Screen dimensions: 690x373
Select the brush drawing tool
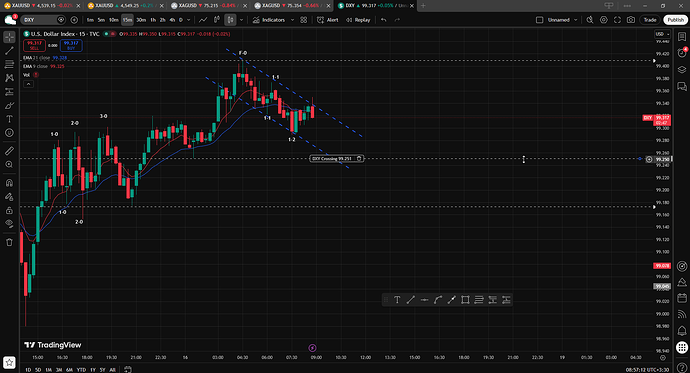pyautogui.click(x=9, y=105)
